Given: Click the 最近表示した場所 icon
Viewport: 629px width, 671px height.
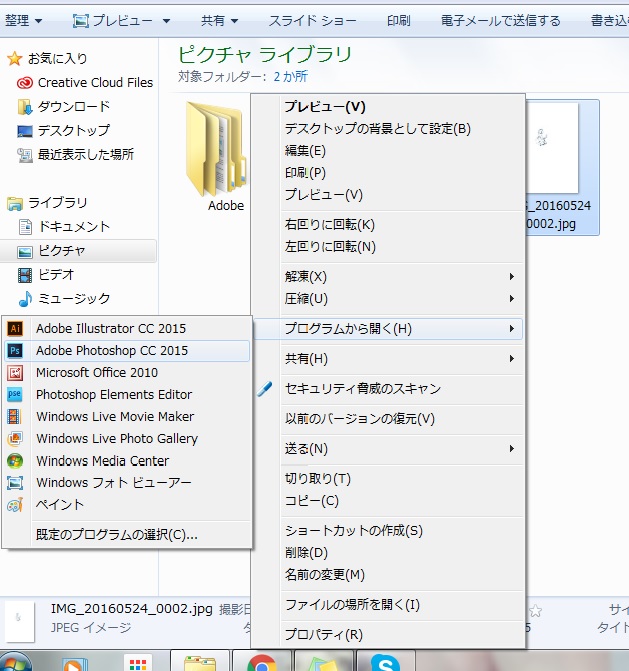Looking at the screenshot, I should 25,155.
